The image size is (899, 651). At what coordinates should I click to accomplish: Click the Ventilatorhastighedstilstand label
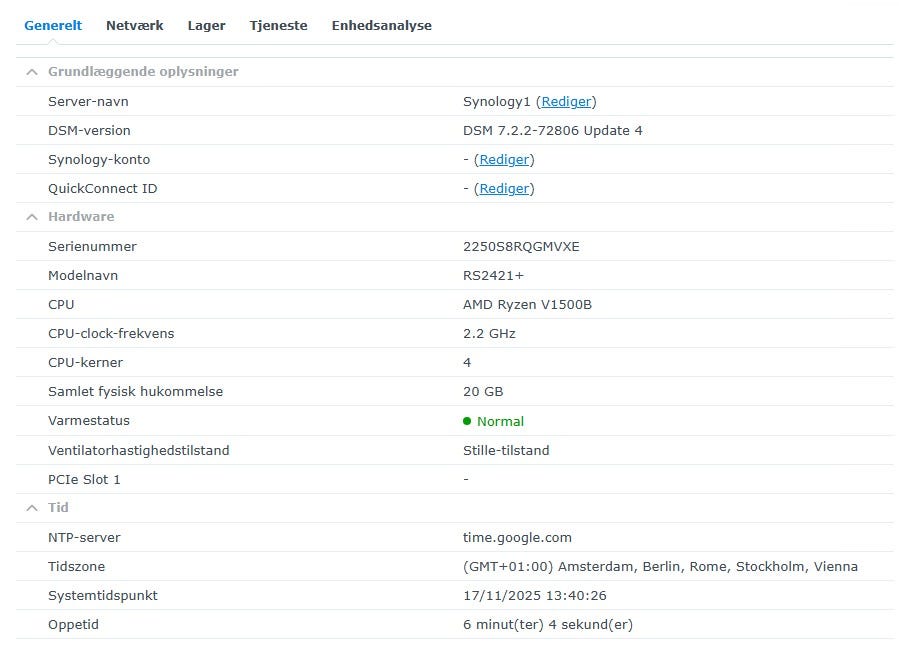click(x=139, y=450)
